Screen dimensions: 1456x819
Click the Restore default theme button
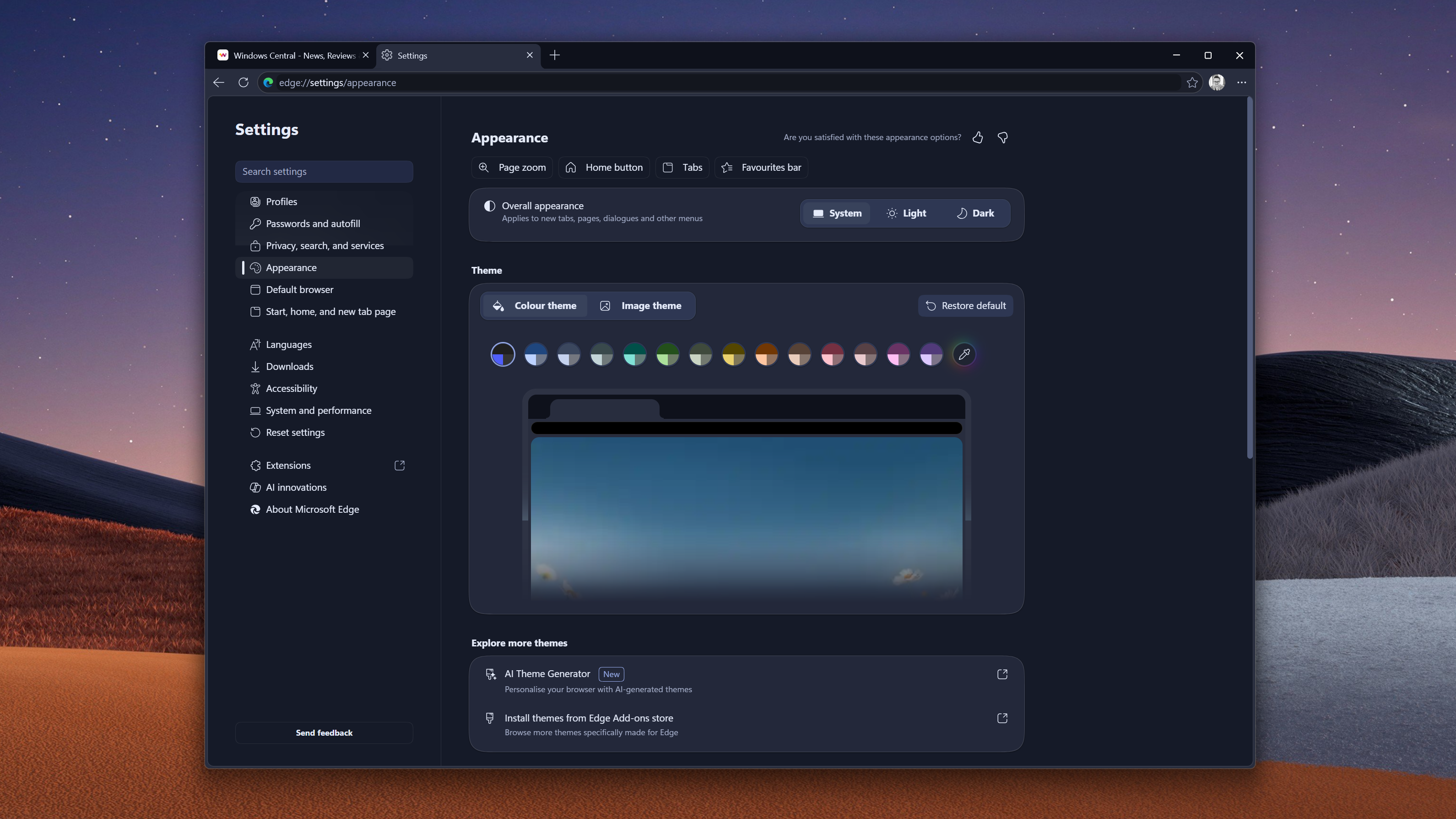click(x=965, y=305)
